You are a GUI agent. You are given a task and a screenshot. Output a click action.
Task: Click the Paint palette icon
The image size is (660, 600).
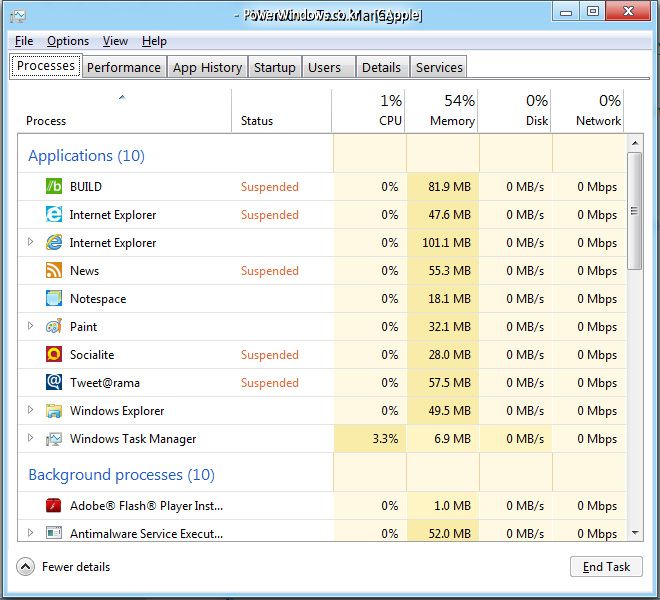point(54,326)
